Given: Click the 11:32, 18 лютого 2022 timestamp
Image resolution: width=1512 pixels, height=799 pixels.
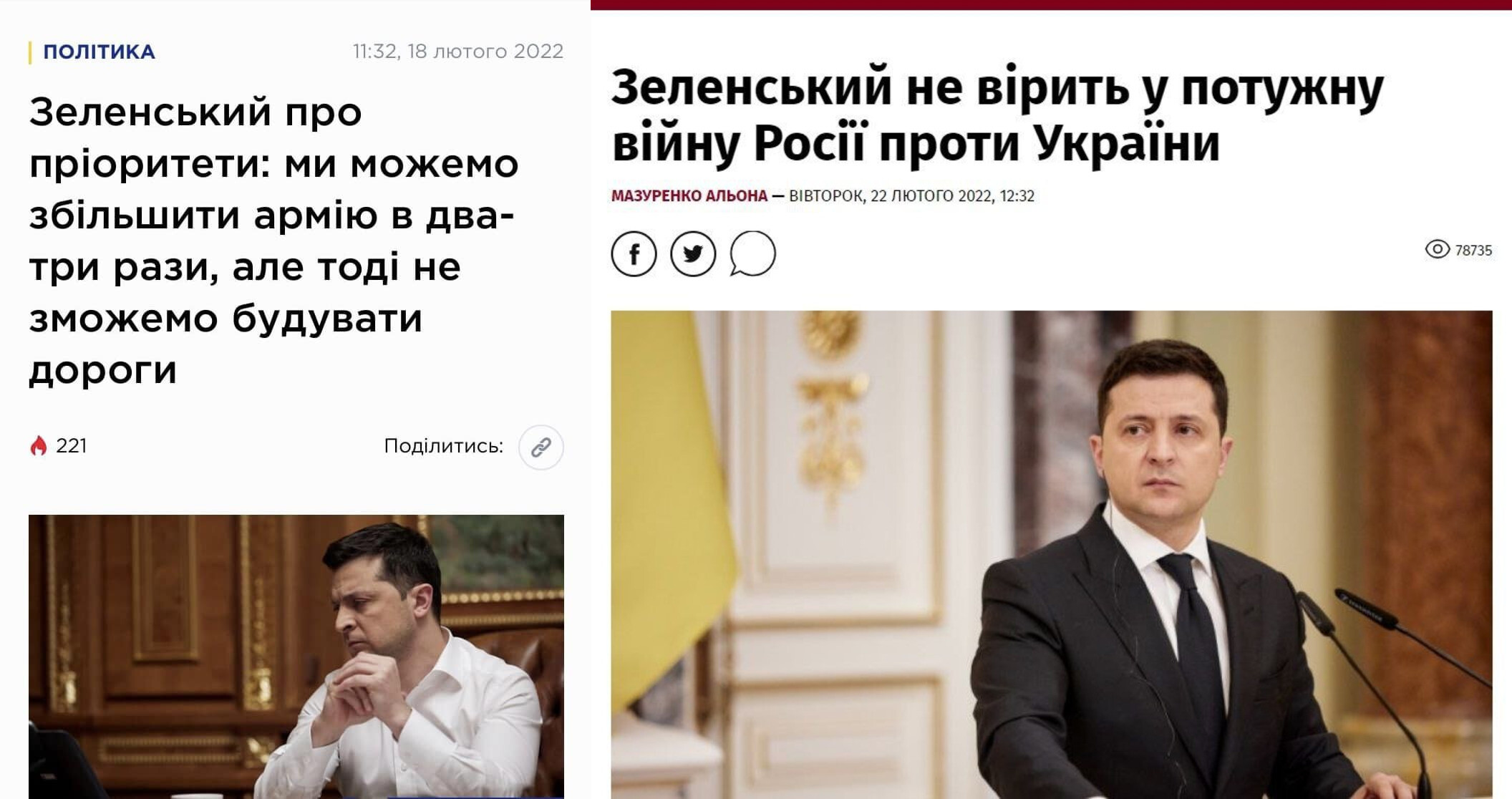Looking at the screenshot, I should click(458, 52).
